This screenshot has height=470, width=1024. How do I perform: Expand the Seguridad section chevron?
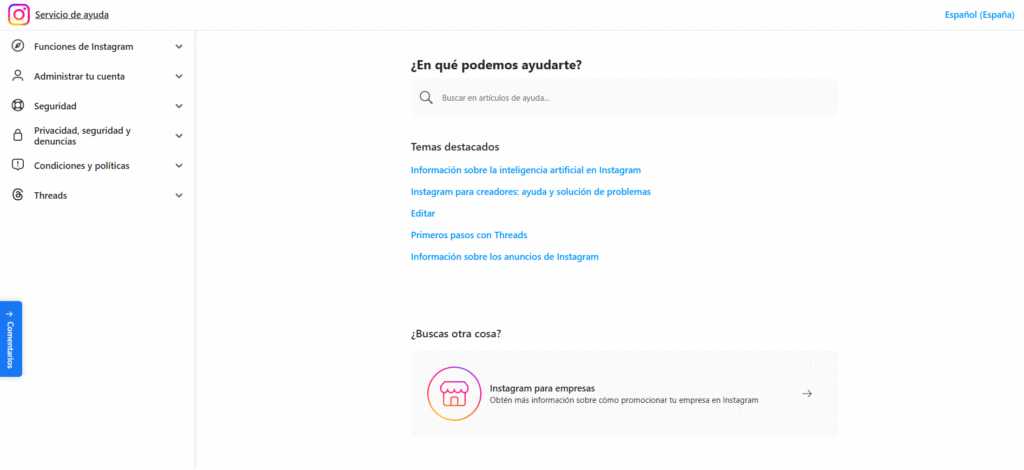[179, 106]
